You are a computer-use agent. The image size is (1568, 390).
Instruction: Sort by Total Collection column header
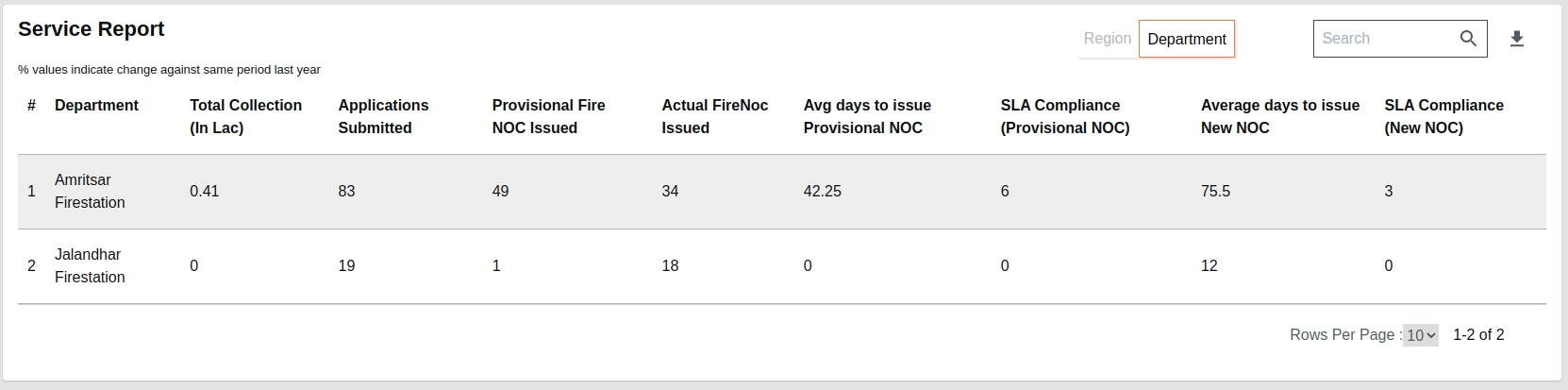pos(245,116)
